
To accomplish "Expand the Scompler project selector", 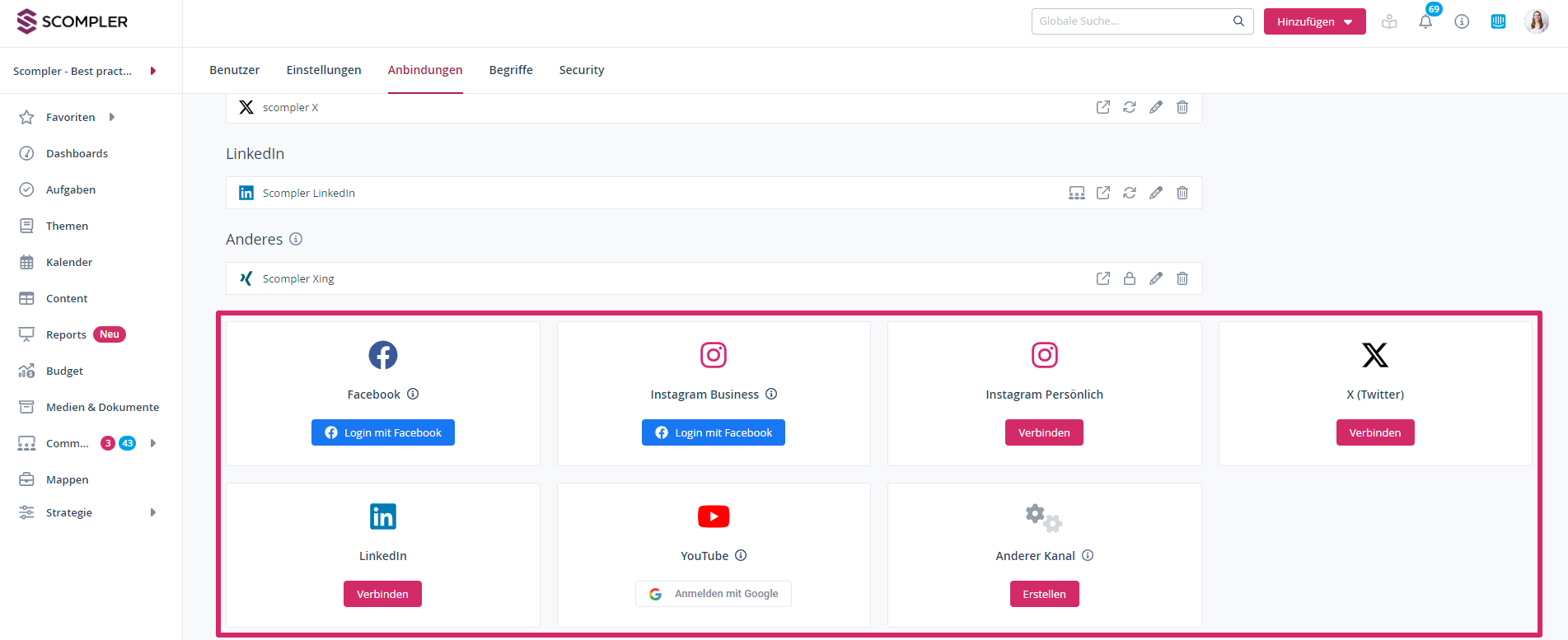I will pos(153,71).
